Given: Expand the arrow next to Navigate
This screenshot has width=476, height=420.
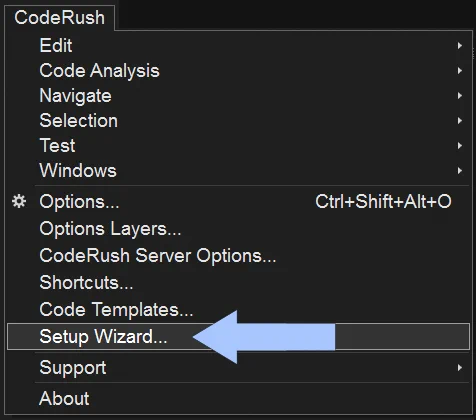Looking at the screenshot, I should [460, 96].
